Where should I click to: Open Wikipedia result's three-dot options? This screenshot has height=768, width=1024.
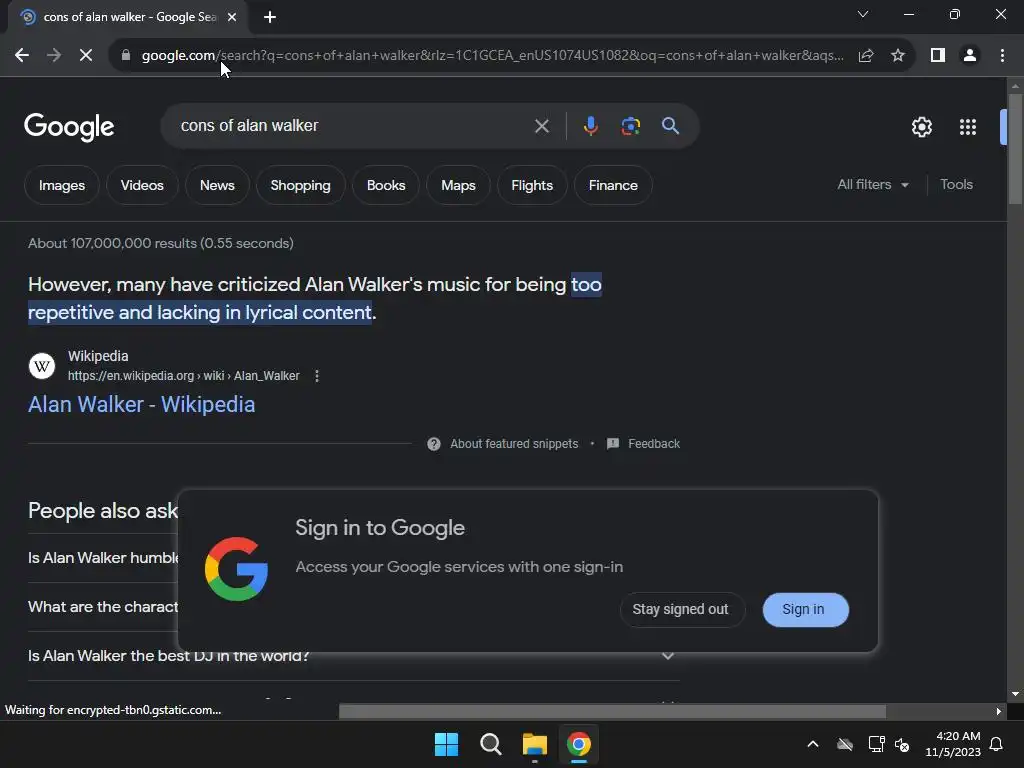(x=317, y=376)
